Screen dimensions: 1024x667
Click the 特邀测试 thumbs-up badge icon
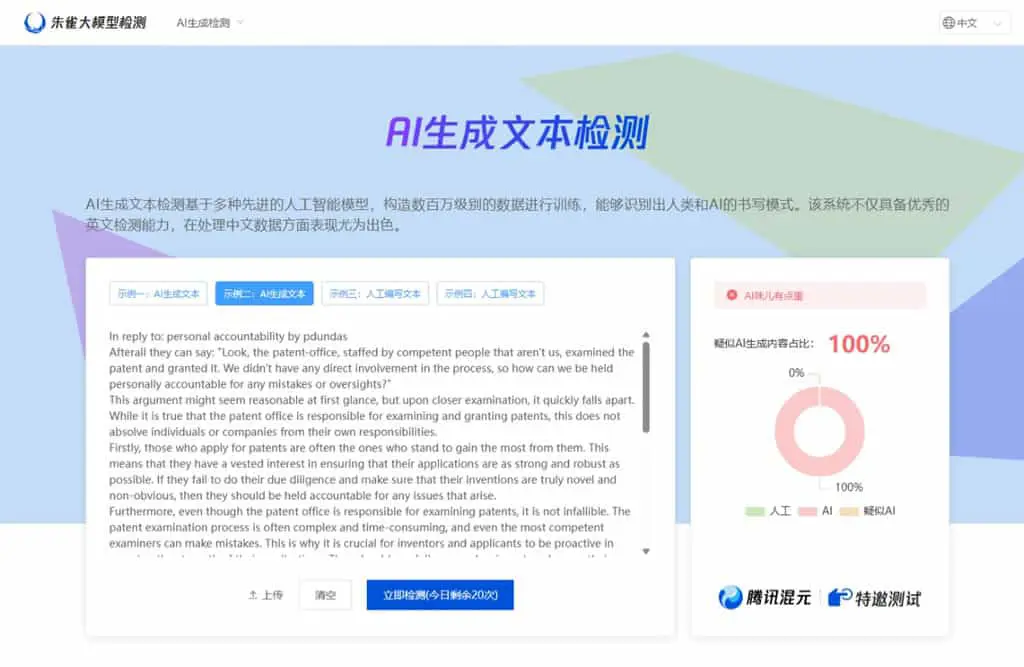tap(840, 597)
